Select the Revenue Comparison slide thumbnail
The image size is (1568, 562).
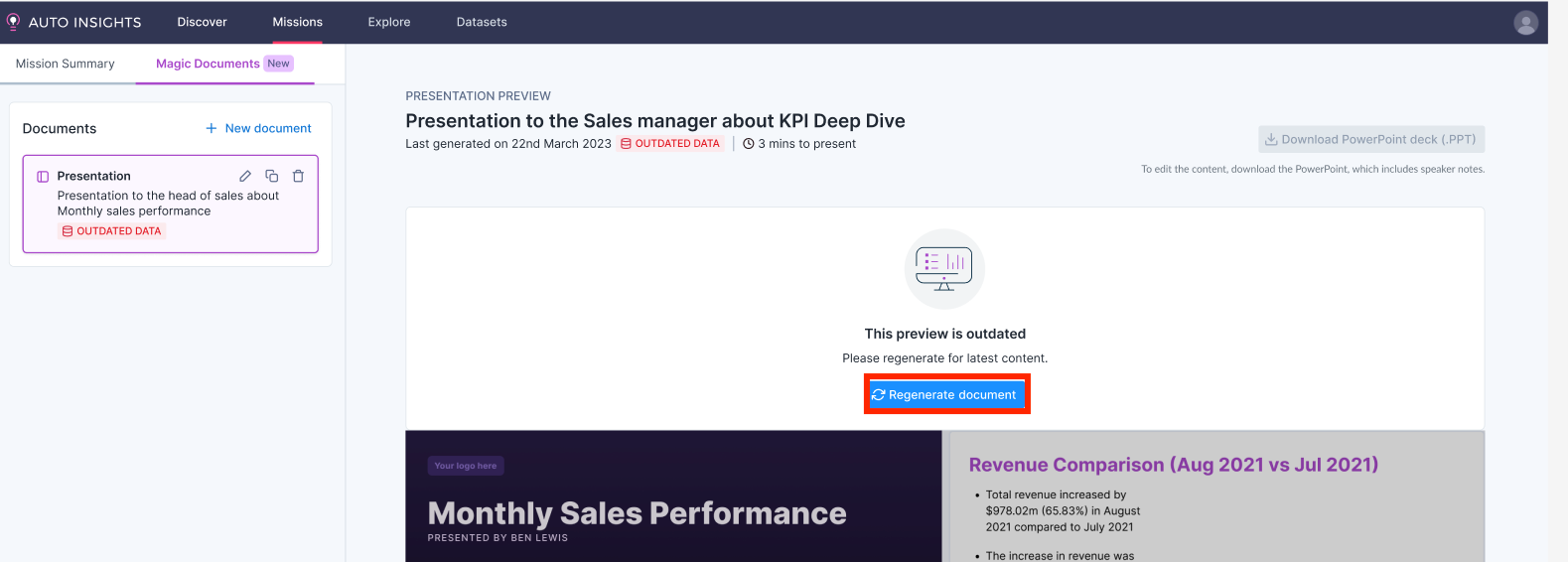(1216, 496)
